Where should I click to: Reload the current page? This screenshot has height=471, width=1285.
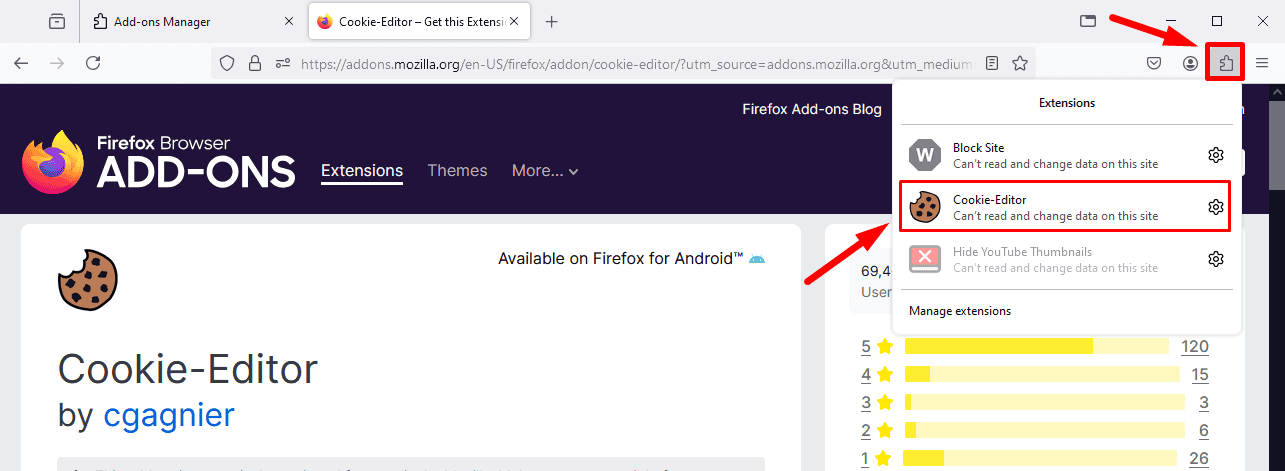coord(93,63)
